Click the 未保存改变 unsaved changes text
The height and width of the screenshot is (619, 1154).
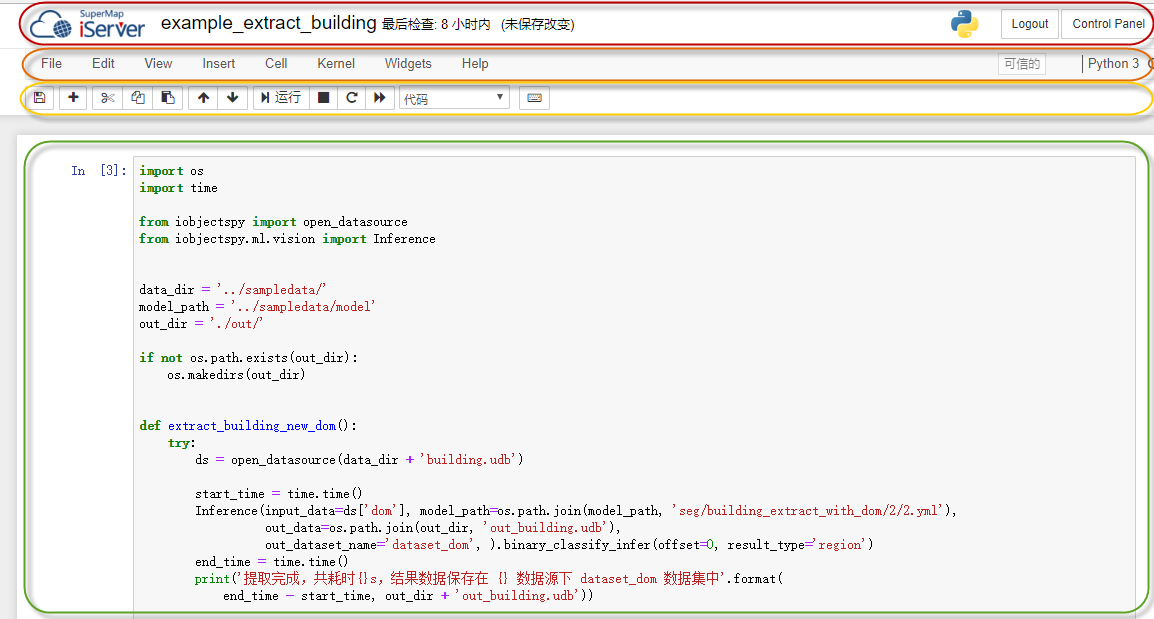(538, 25)
